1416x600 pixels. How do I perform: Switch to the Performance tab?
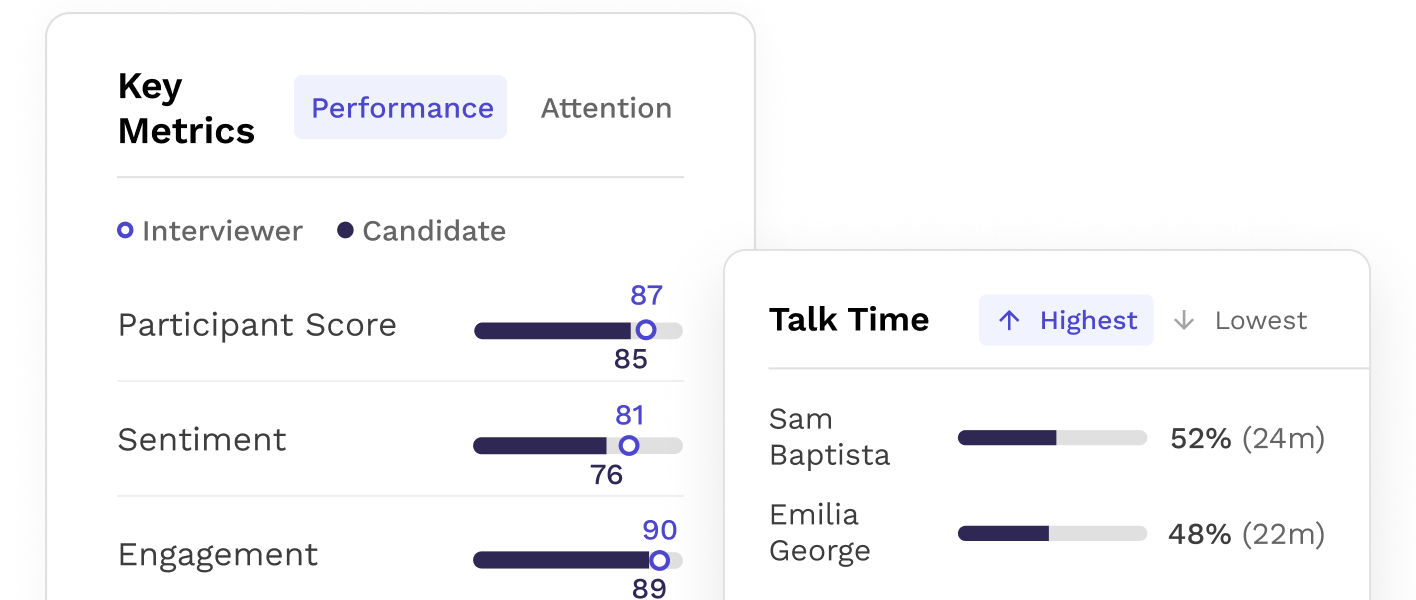(x=401, y=108)
